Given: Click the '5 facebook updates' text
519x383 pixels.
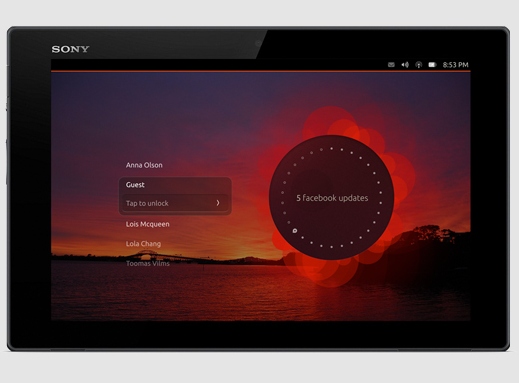Looking at the screenshot, I should click(332, 198).
